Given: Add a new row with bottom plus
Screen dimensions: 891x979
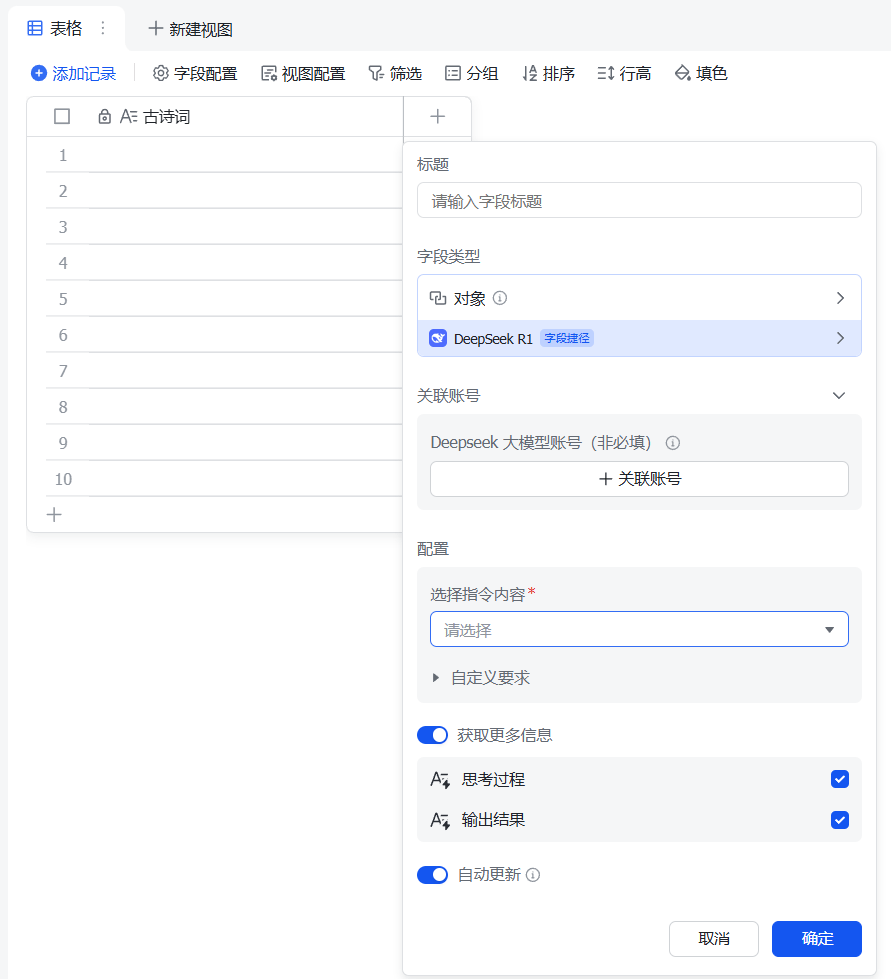Looking at the screenshot, I should point(54,515).
